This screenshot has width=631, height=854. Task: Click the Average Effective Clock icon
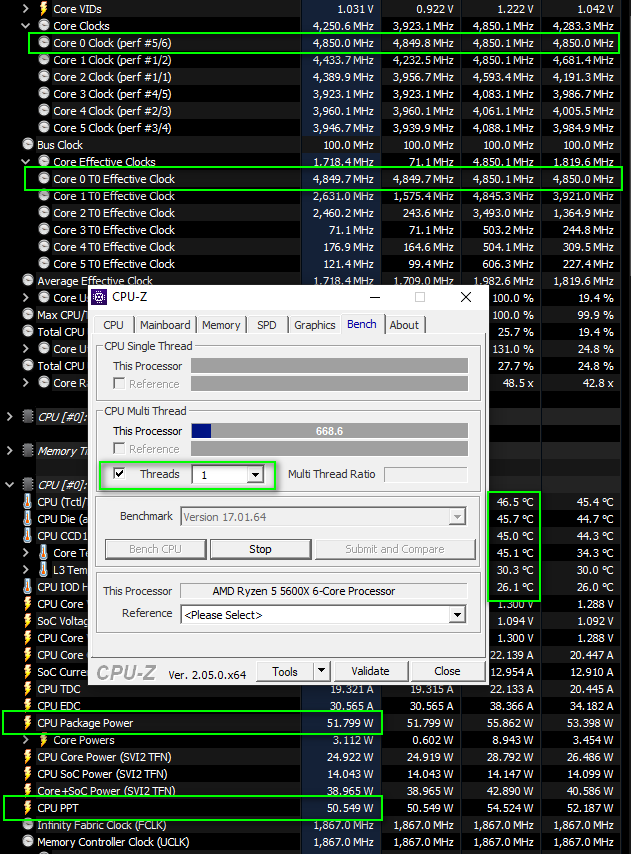[28, 280]
